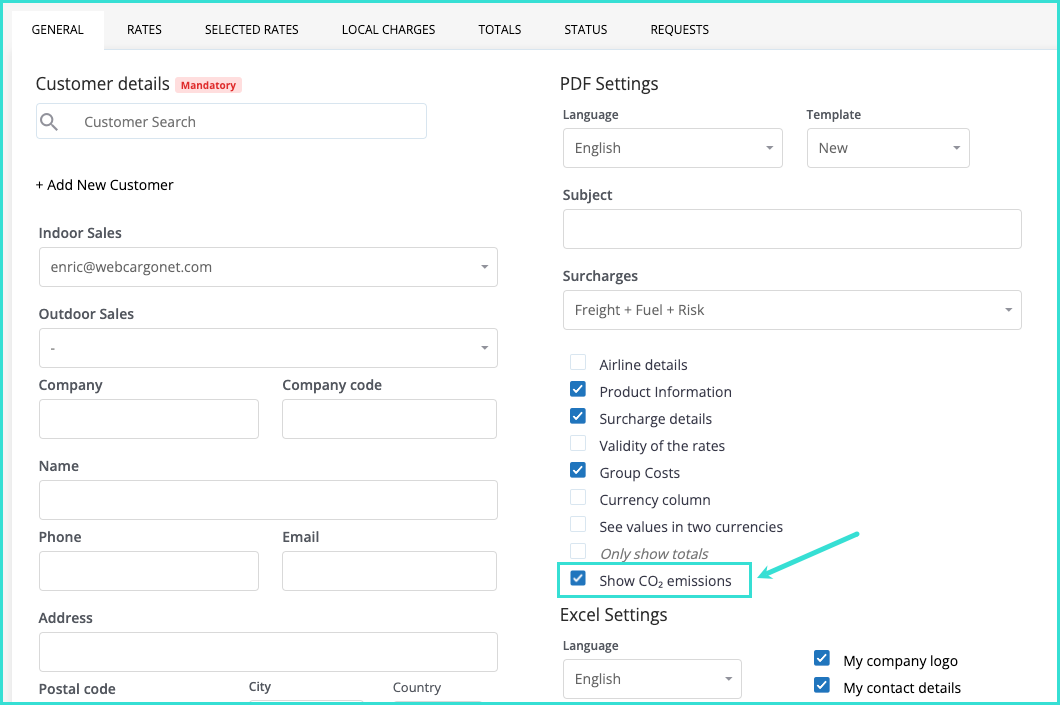Open the PDF Language dropdown

[x=674, y=148]
